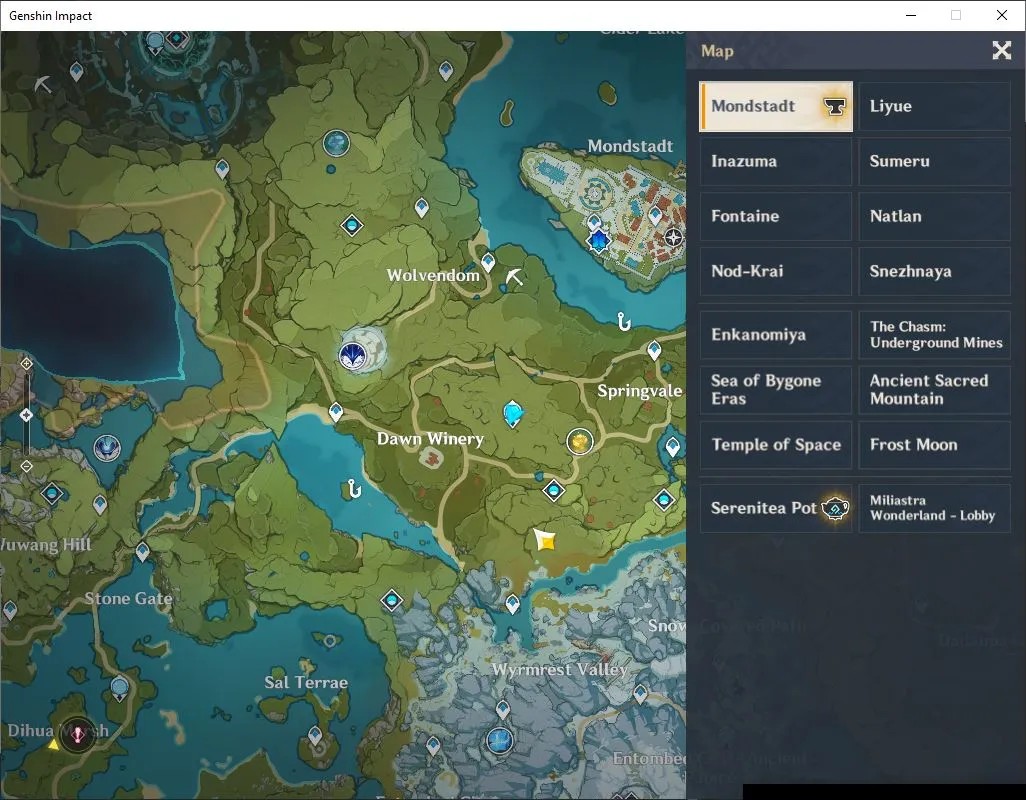Click the mining pickaxe icon near Wolvendom
The height and width of the screenshot is (800, 1026).
[x=514, y=277]
